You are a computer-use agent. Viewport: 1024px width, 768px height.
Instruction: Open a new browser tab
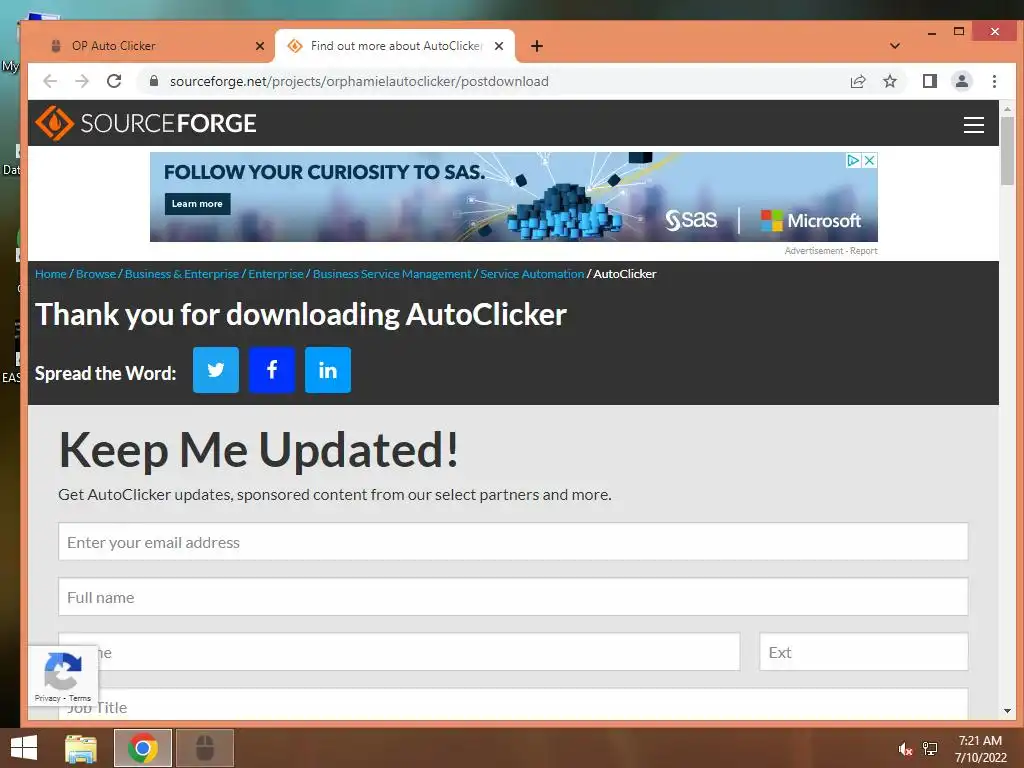click(537, 46)
